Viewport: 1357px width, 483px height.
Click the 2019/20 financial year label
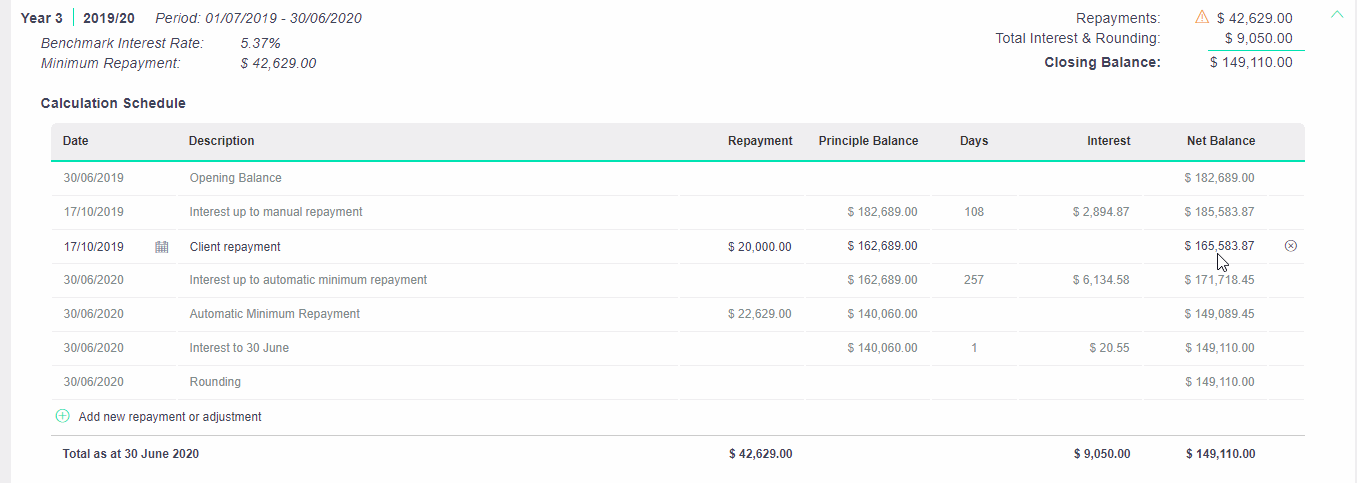110,18
